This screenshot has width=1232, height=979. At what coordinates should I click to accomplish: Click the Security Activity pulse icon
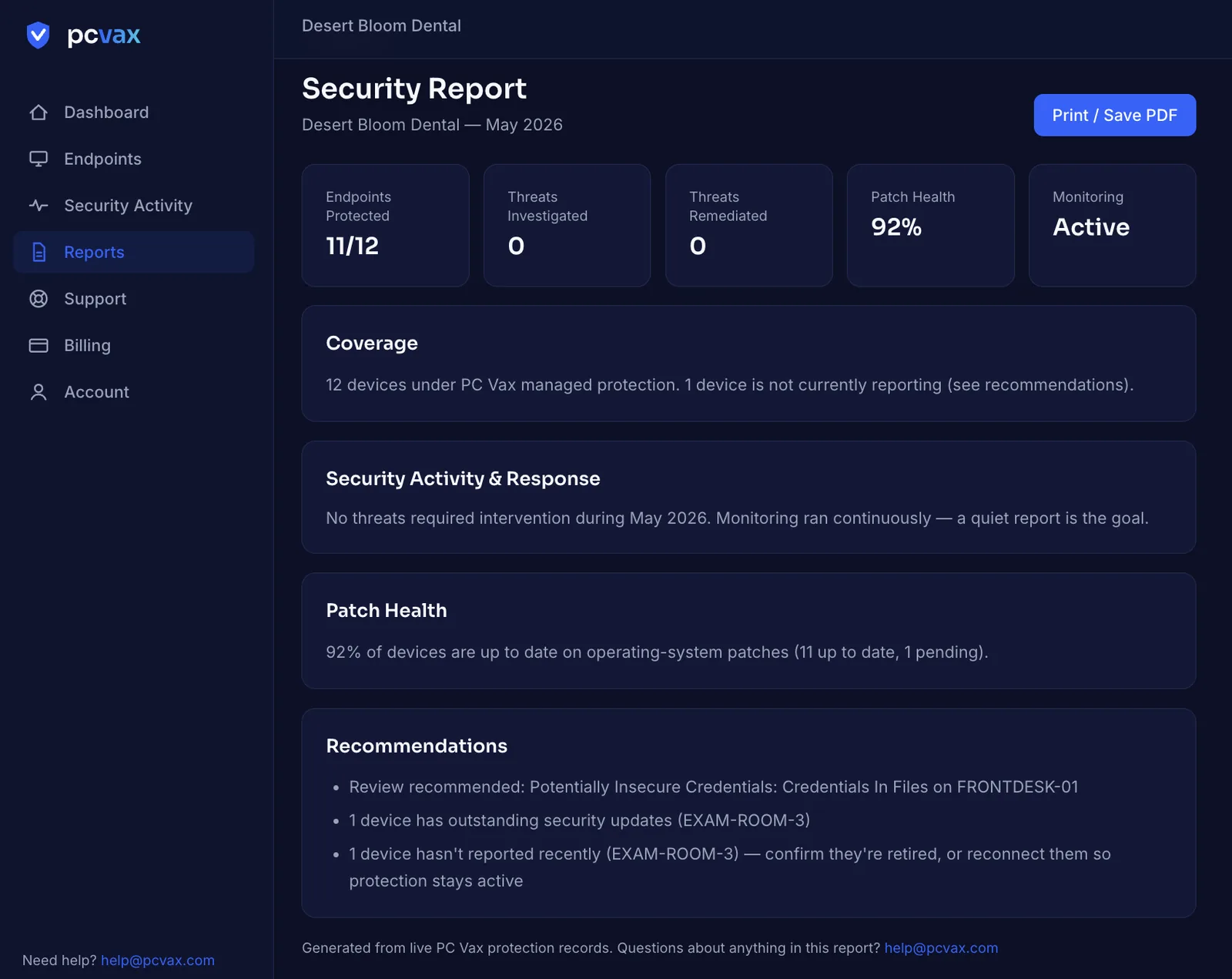coord(38,206)
